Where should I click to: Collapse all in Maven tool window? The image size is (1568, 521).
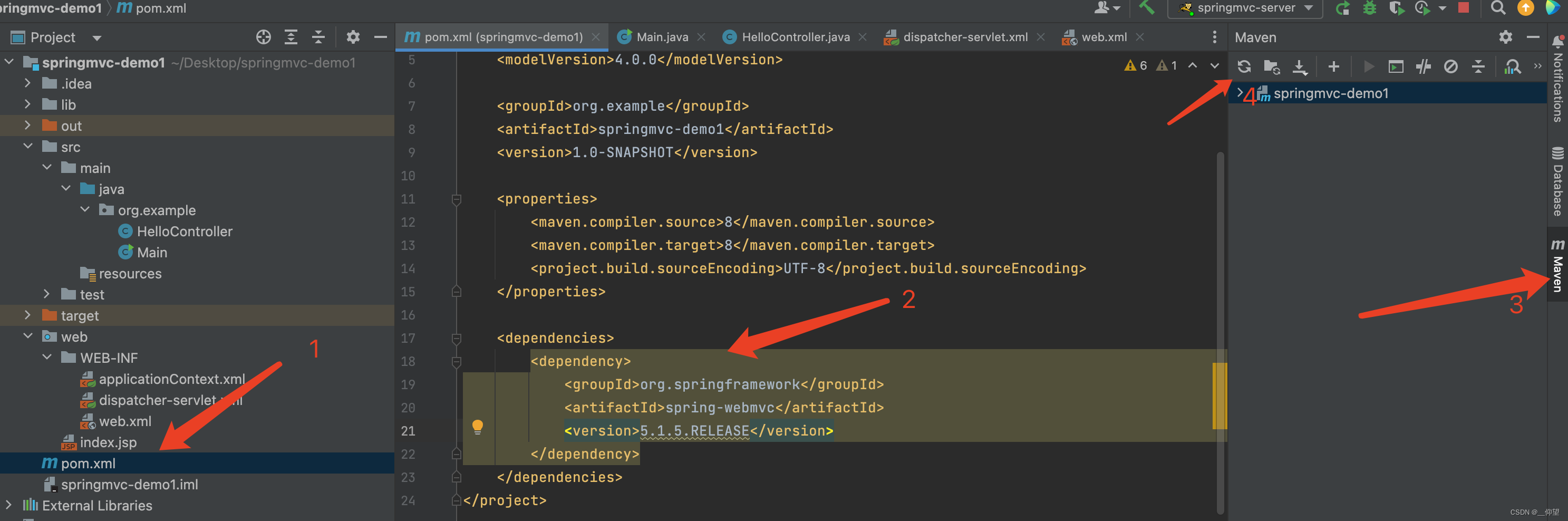click(x=1478, y=66)
